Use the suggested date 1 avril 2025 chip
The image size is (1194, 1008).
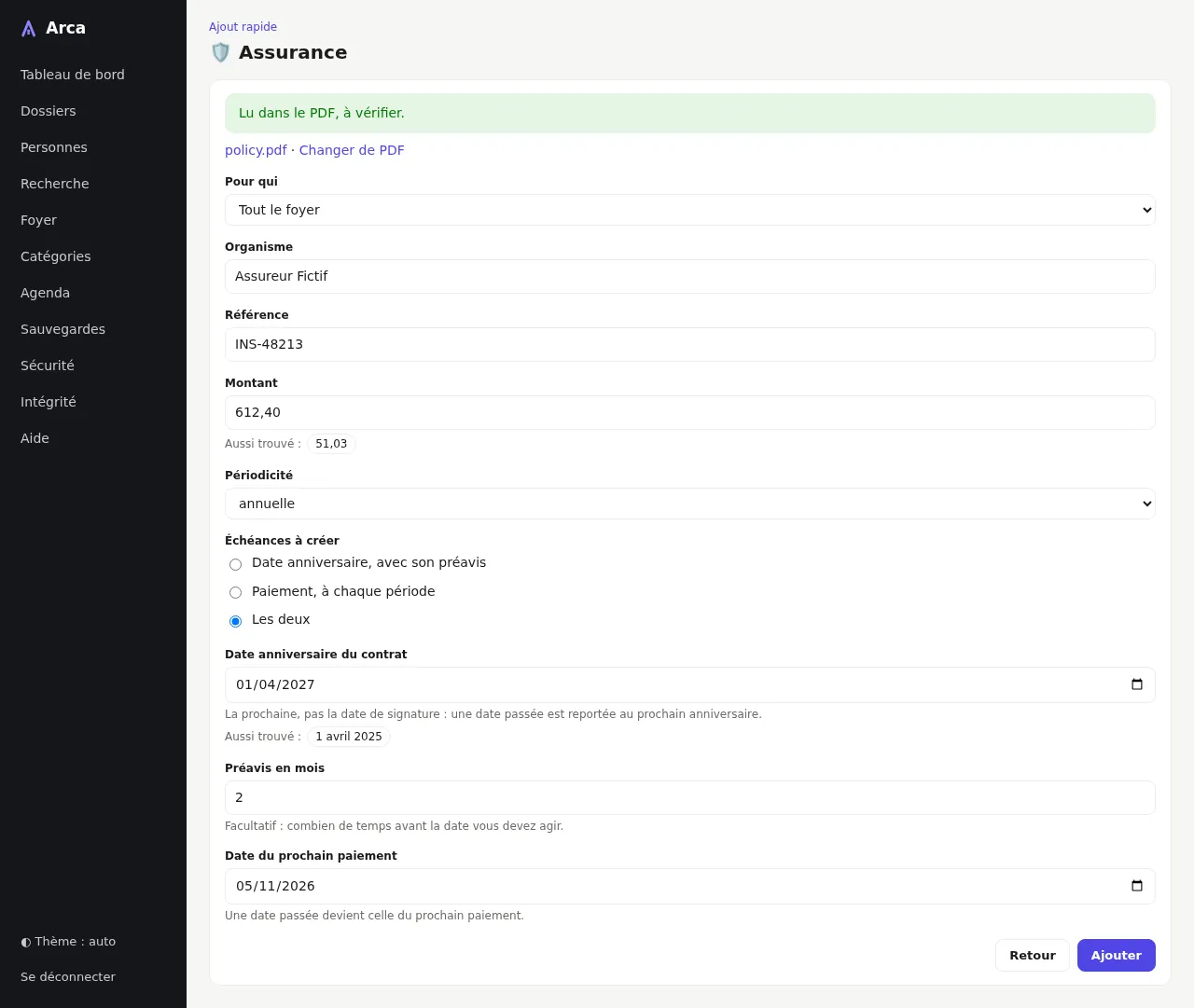[x=349, y=737]
